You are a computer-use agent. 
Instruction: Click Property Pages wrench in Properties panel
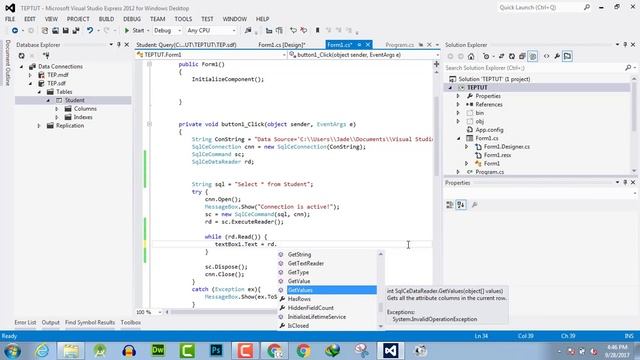tap(474, 205)
